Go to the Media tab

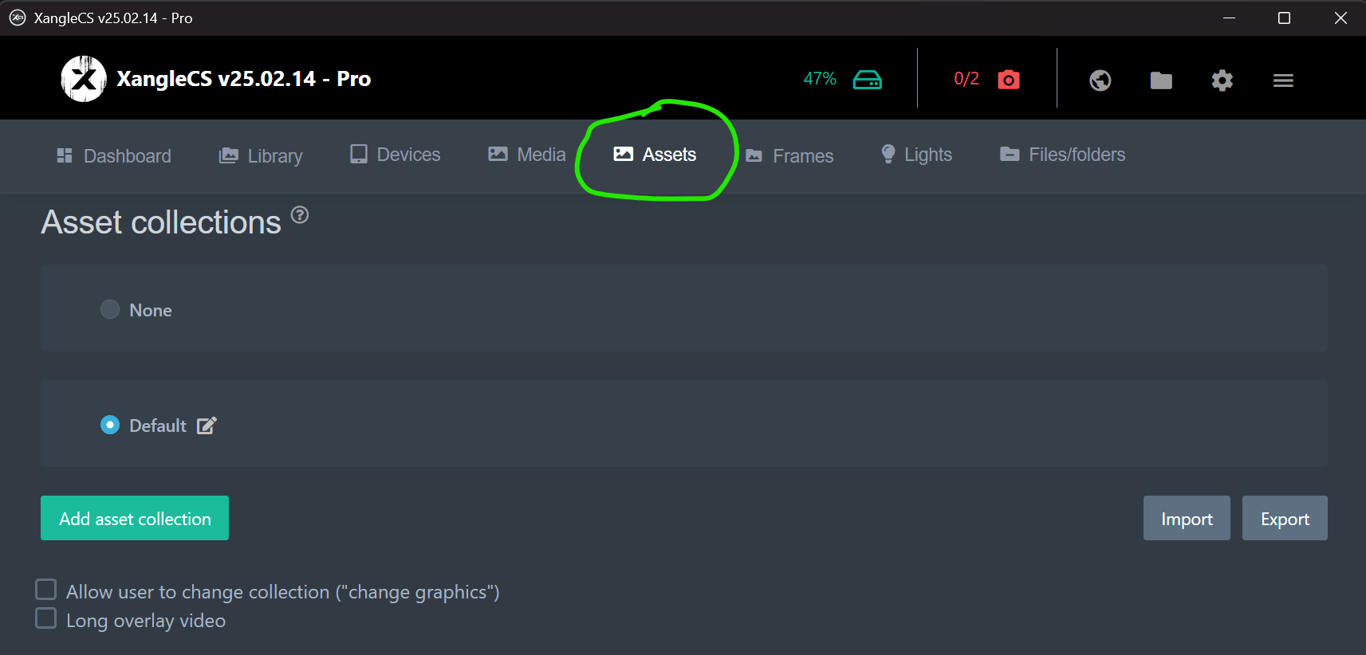[x=527, y=155]
